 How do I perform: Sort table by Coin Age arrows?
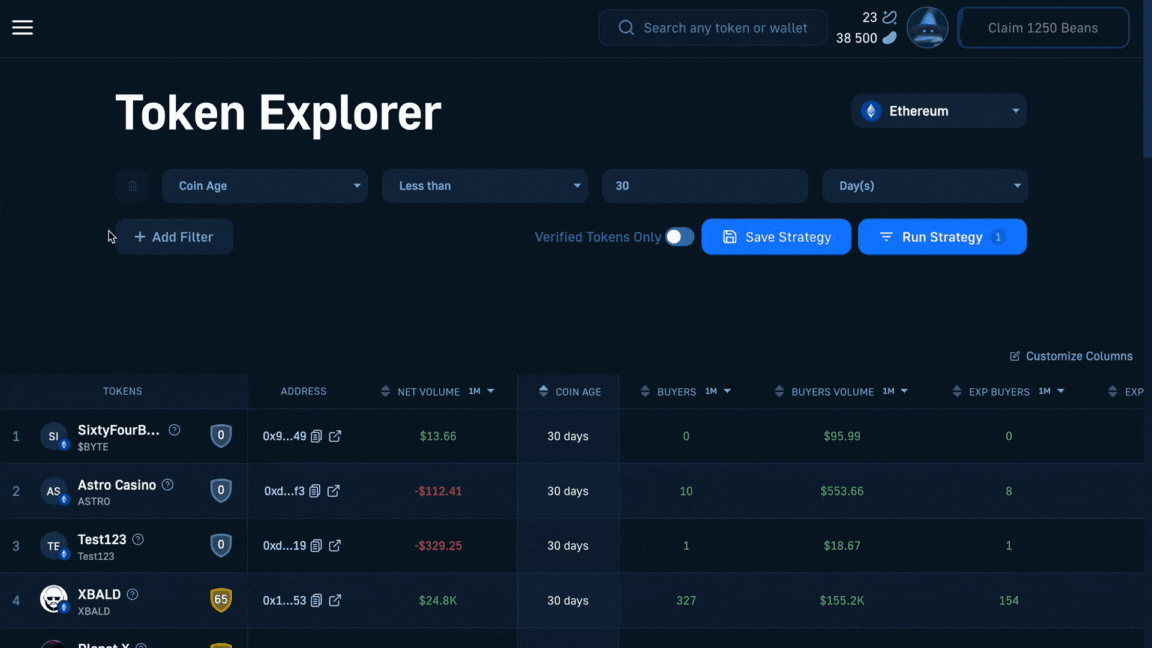544,392
